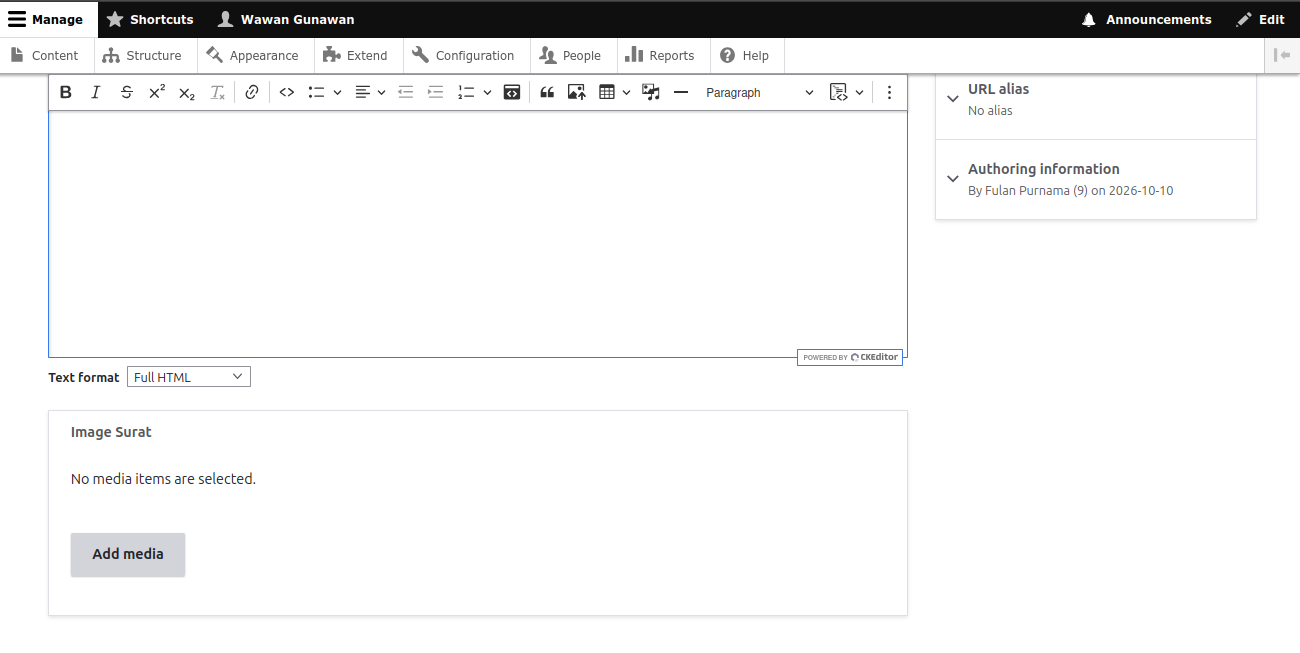Click the Add media button
The height and width of the screenshot is (653, 1300).
(x=128, y=554)
